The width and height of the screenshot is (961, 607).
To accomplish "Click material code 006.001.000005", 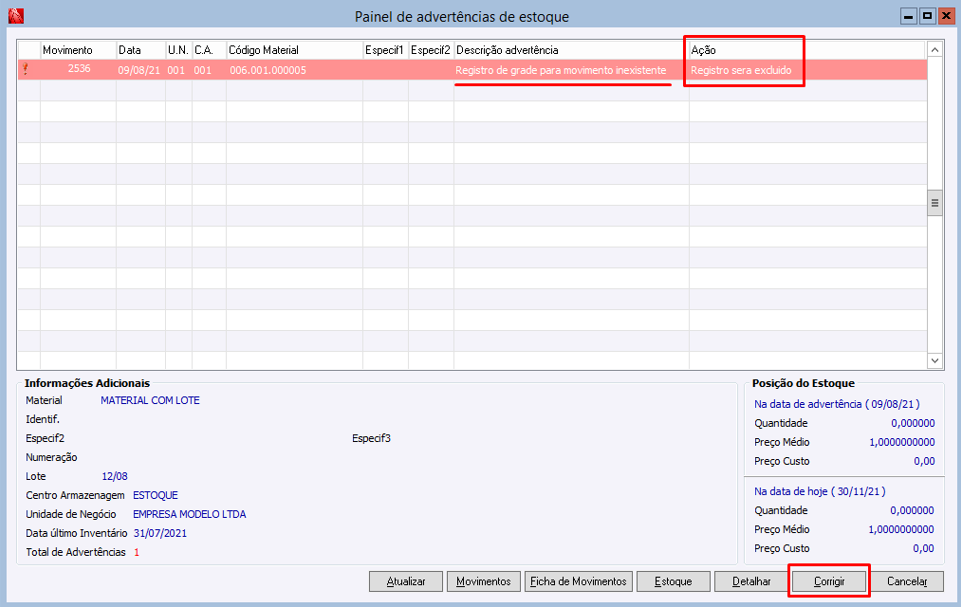I will click(268, 70).
